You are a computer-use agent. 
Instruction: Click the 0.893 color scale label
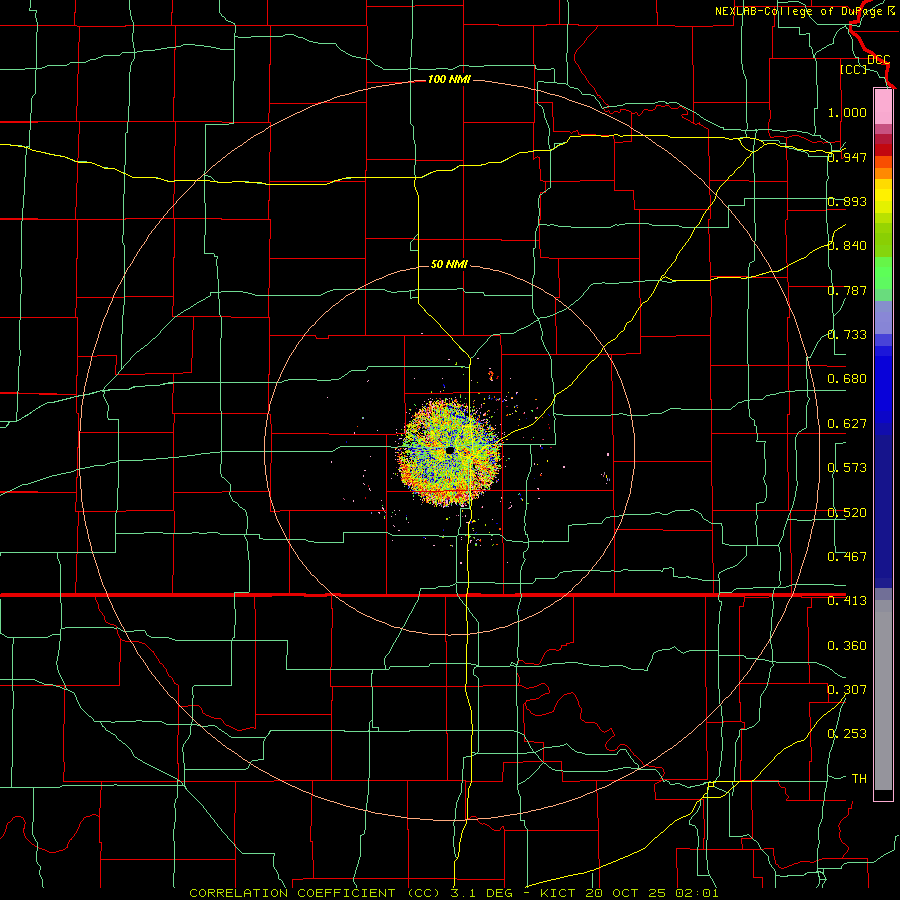tap(847, 201)
